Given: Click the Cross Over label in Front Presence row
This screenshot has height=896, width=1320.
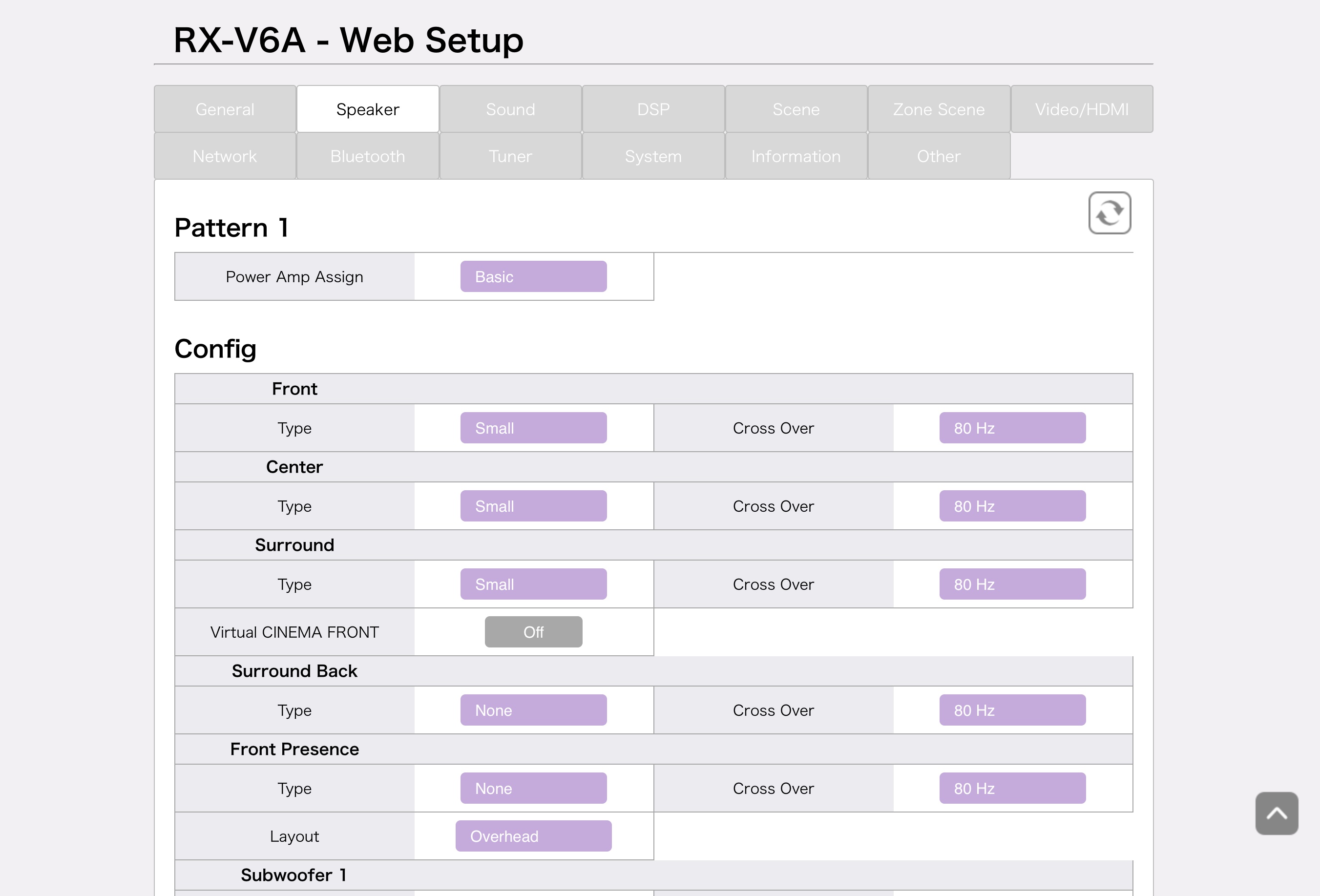Looking at the screenshot, I should 773,788.
